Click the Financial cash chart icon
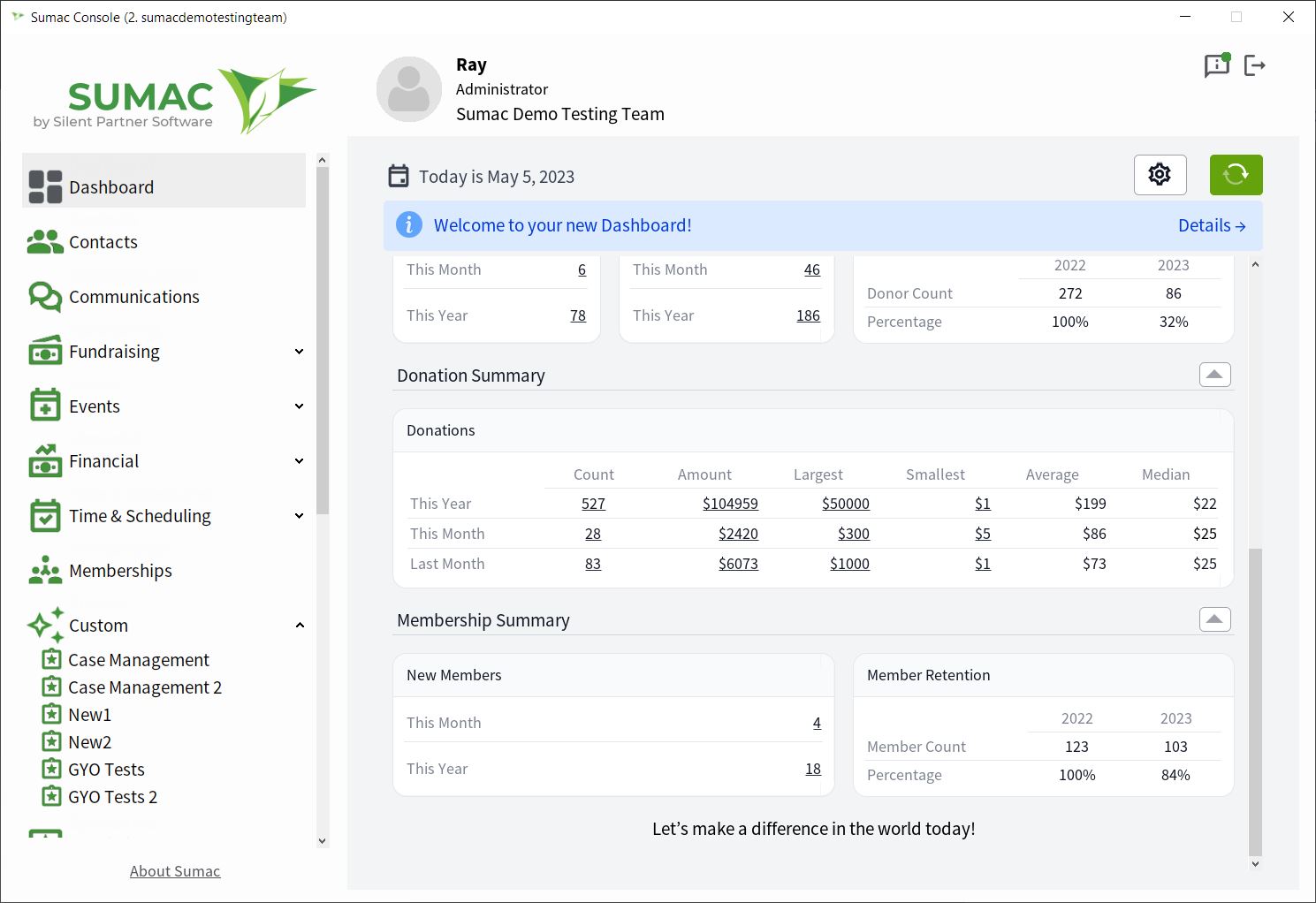Image resolution: width=1316 pixels, height=903 pixels. click(x=45, y=460)
